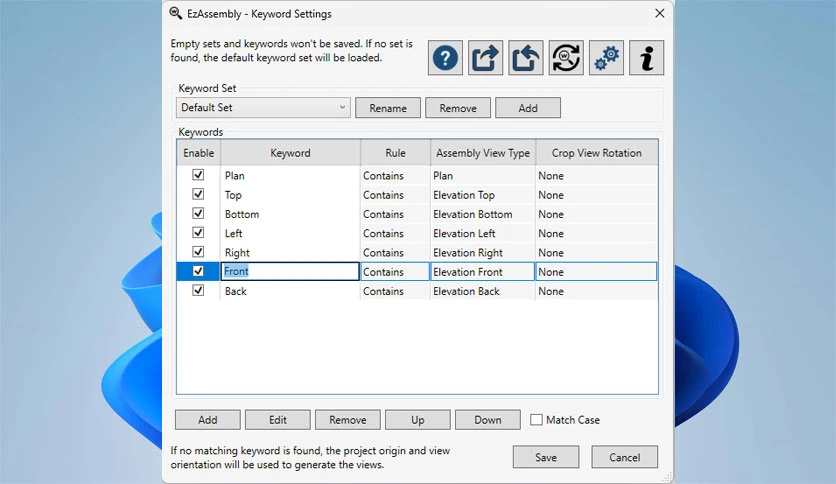Viewport: 836px width, 484px height.
Task: Click Crop View Rotation column header
Action: tap(597, 153)
